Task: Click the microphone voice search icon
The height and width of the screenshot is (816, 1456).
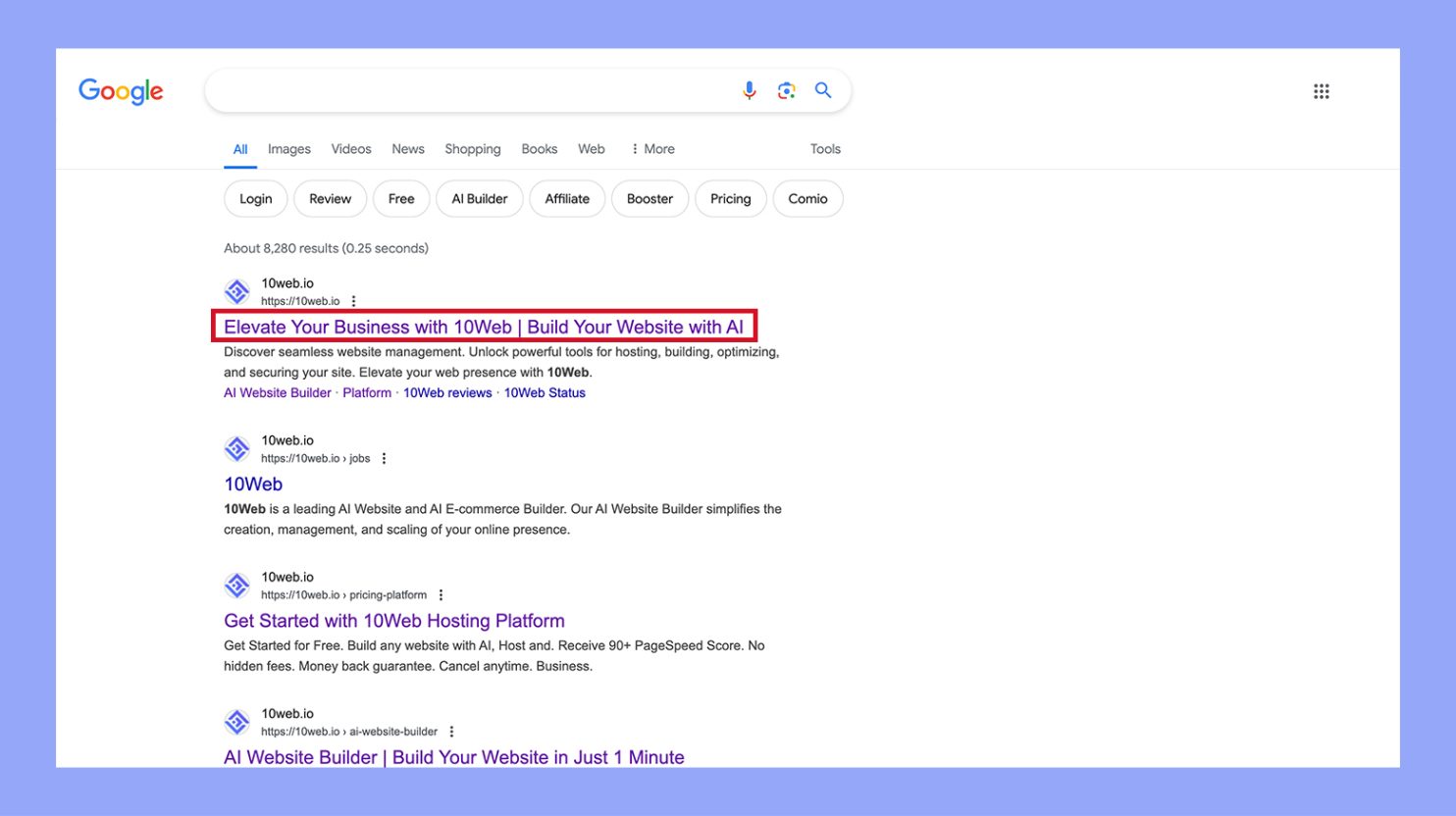Action: (x=749, y=89)
